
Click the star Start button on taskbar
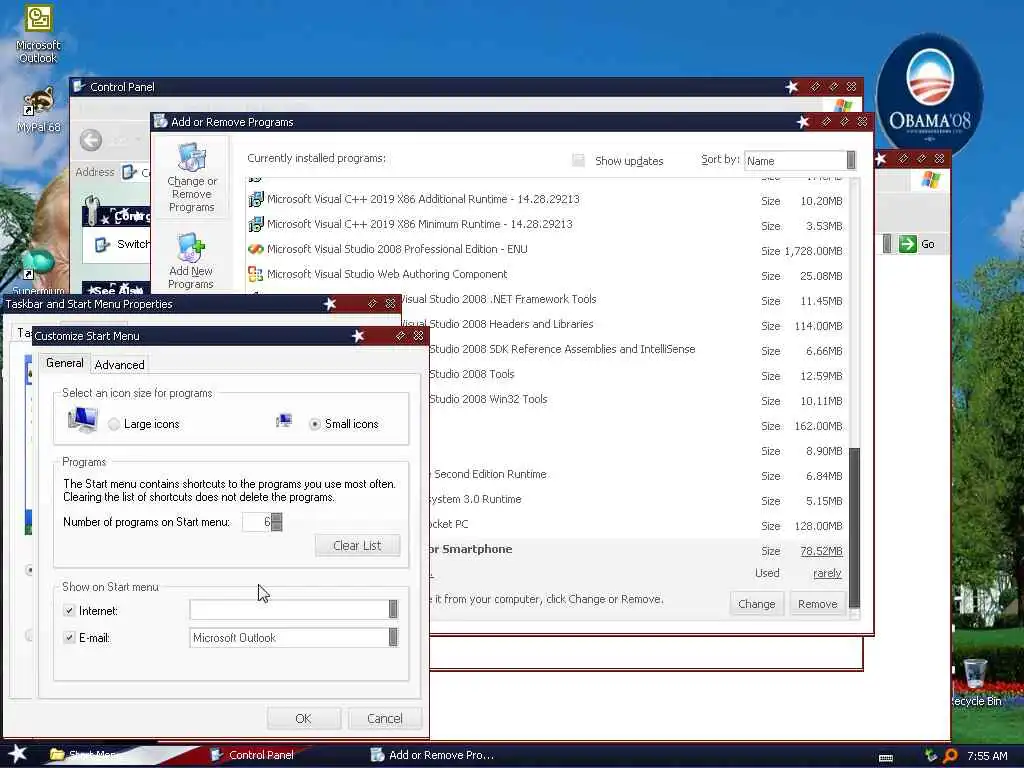pyautogui.click(x=17, y=754)
